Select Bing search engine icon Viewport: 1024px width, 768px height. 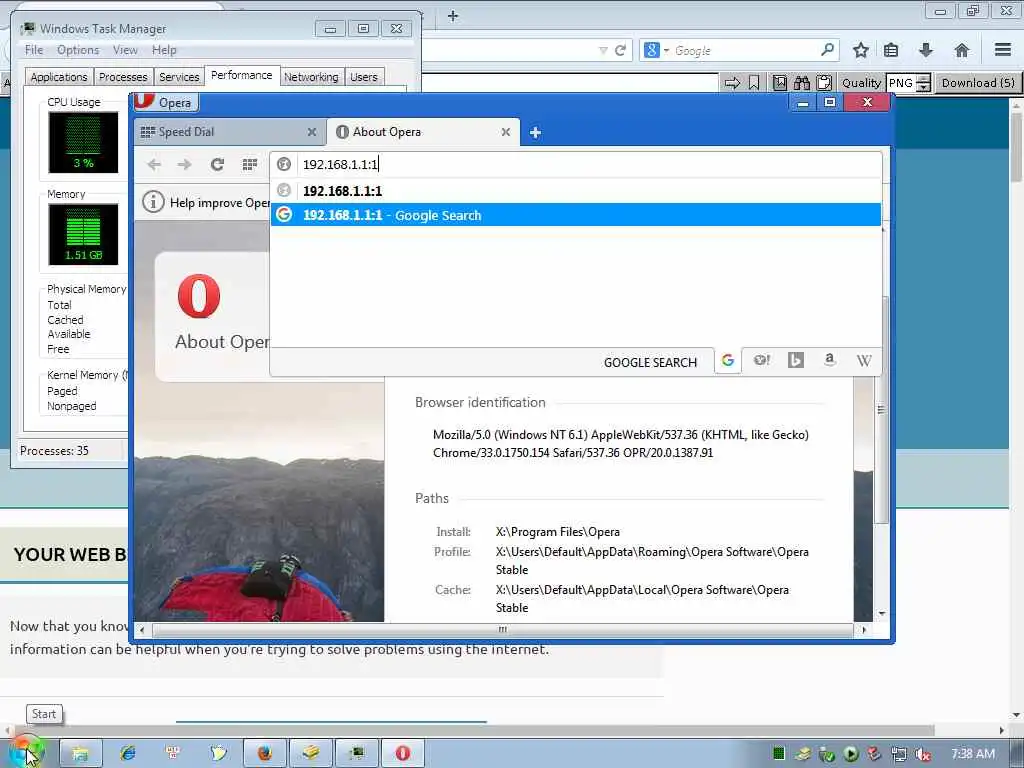tap(795, 360)
